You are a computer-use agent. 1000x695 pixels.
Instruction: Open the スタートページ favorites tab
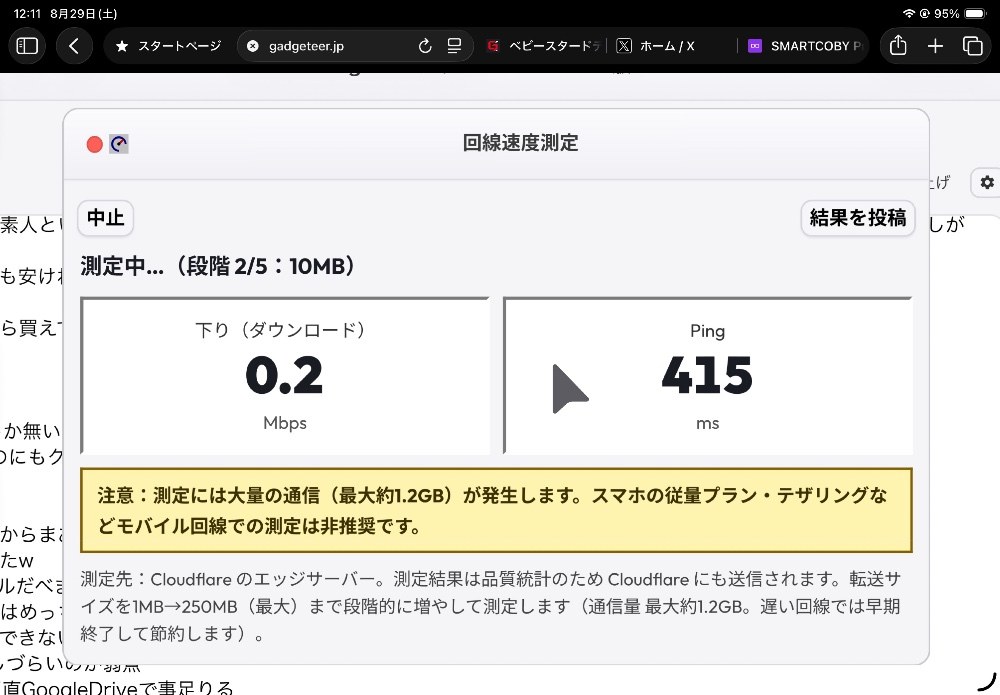tap(168, 46)
